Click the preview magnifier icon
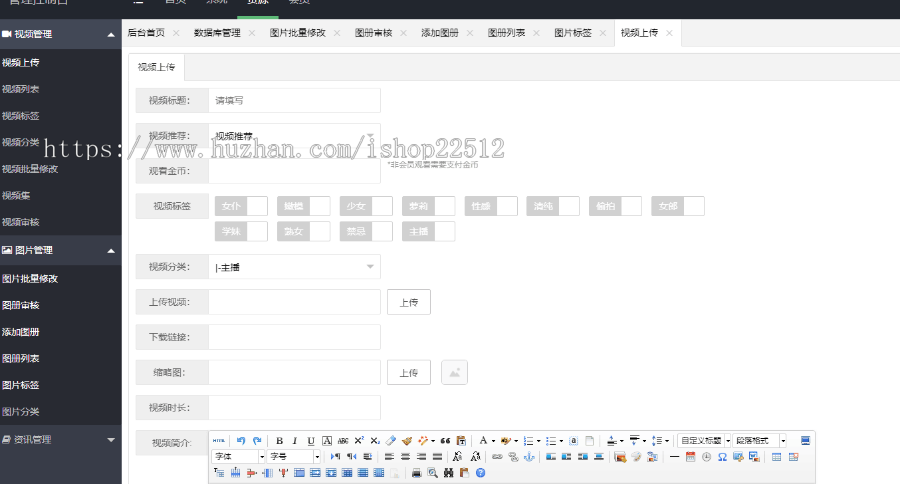 432,473
